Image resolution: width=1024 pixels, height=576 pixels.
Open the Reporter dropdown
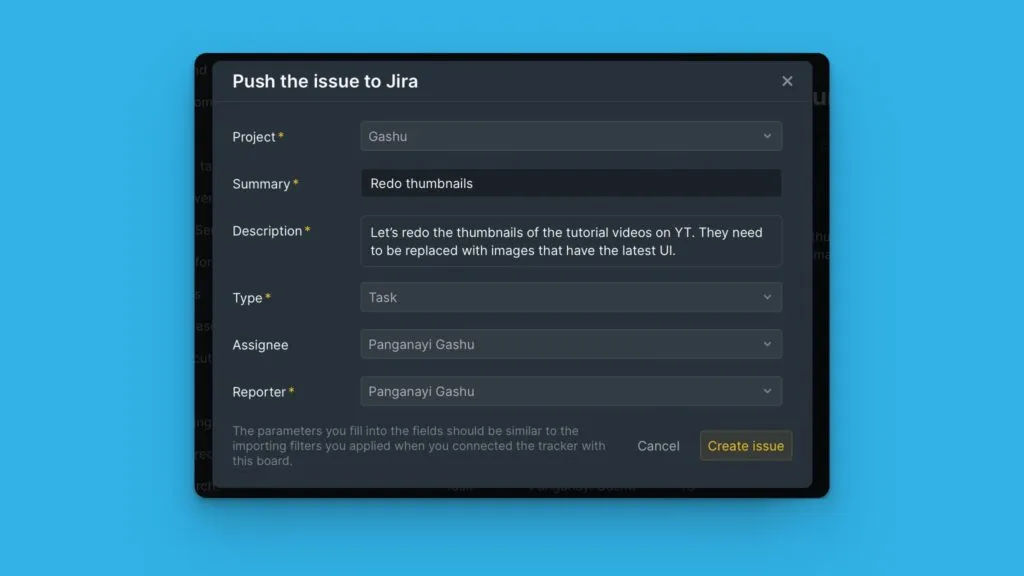[x=560, y=391]
